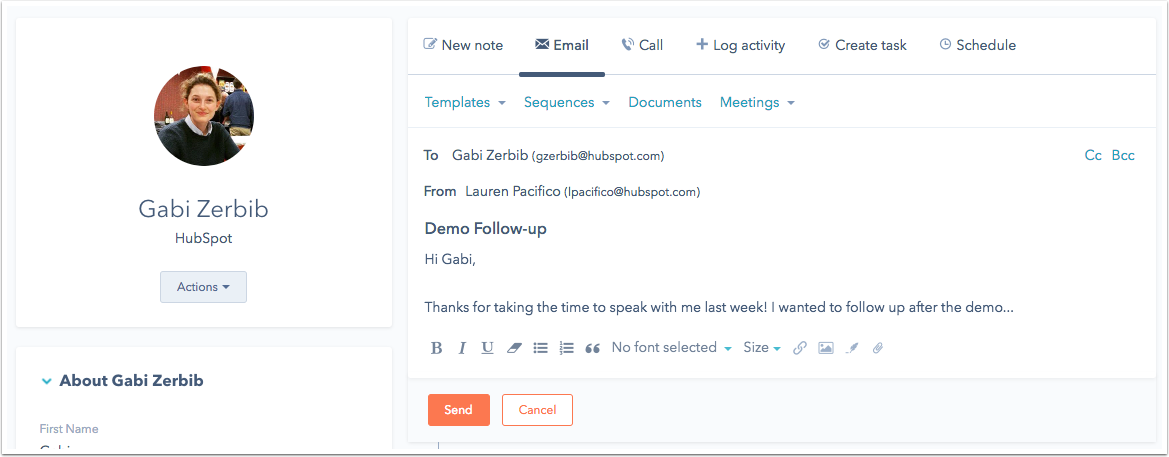Viewport: 1169px width, 457px height.
Task: Expand the Templates dropdown
Action: point(464,102)
